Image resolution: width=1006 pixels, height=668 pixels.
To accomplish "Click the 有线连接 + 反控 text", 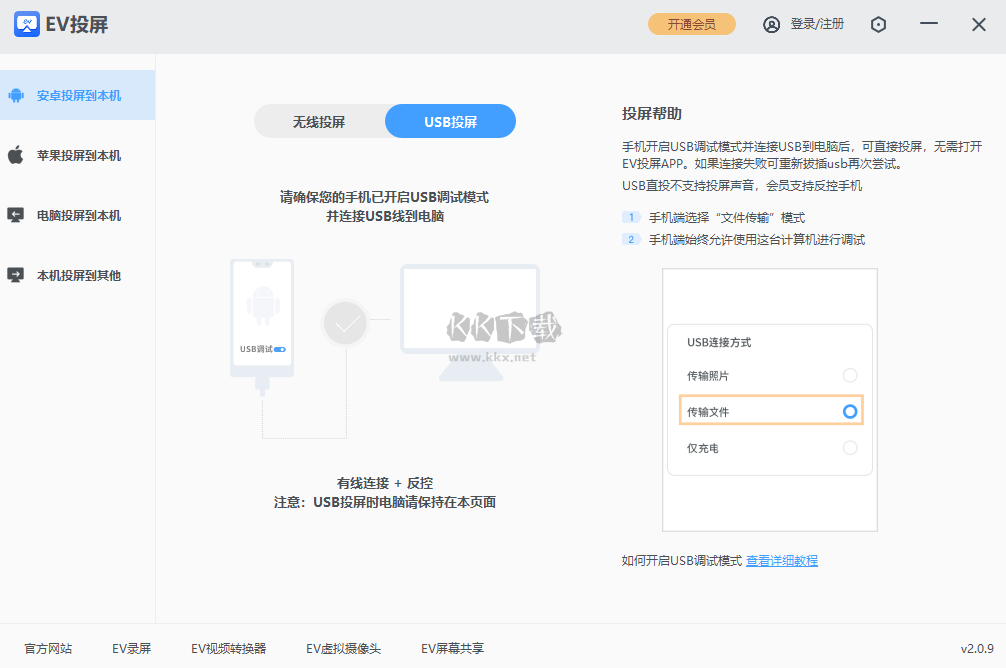I will (385, 483).
